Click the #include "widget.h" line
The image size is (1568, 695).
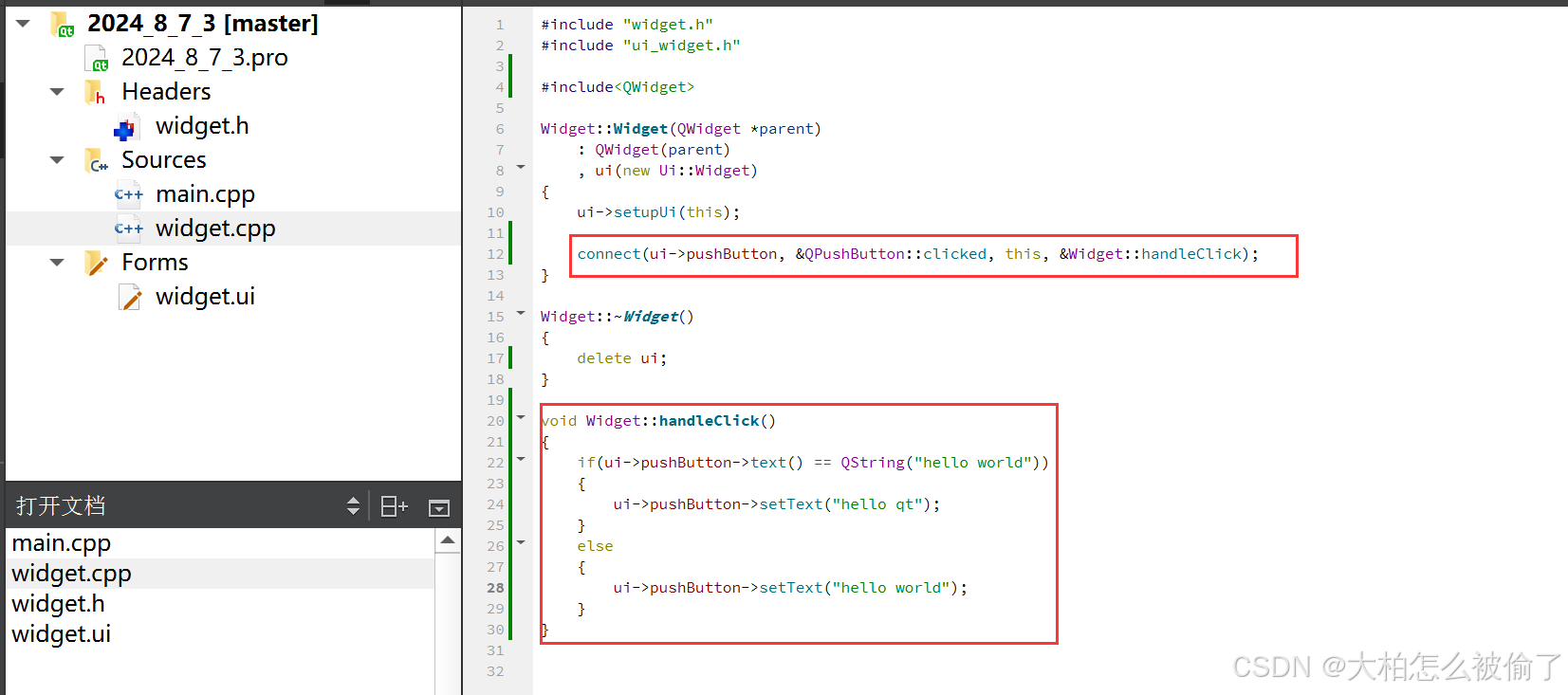(x=627, y=25)
